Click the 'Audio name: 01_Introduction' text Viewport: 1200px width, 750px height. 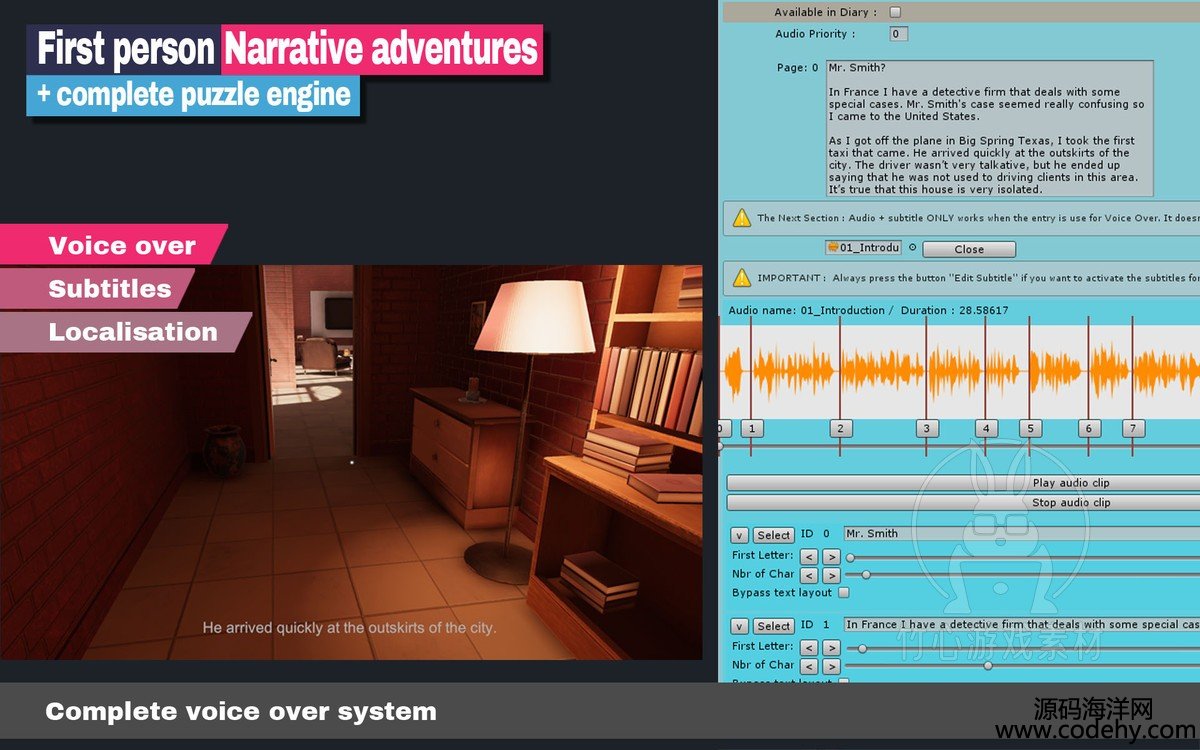pos(807,311)
